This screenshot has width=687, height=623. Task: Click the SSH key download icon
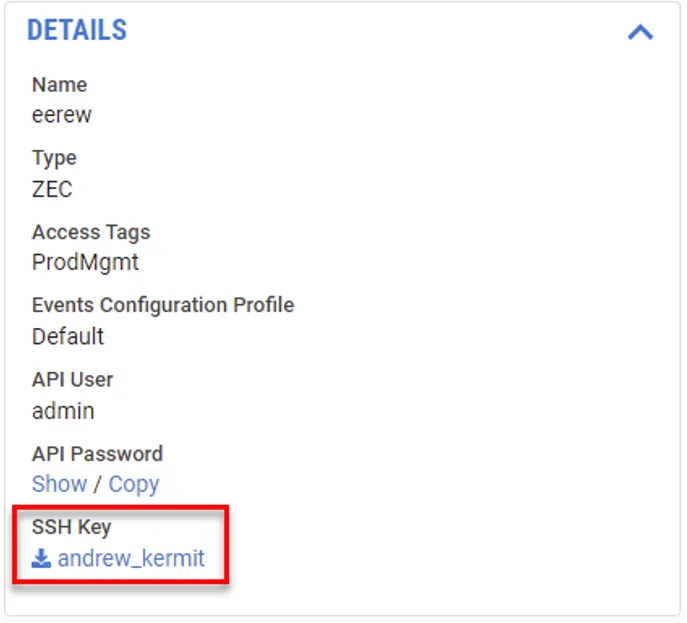(x=41, y=558)
